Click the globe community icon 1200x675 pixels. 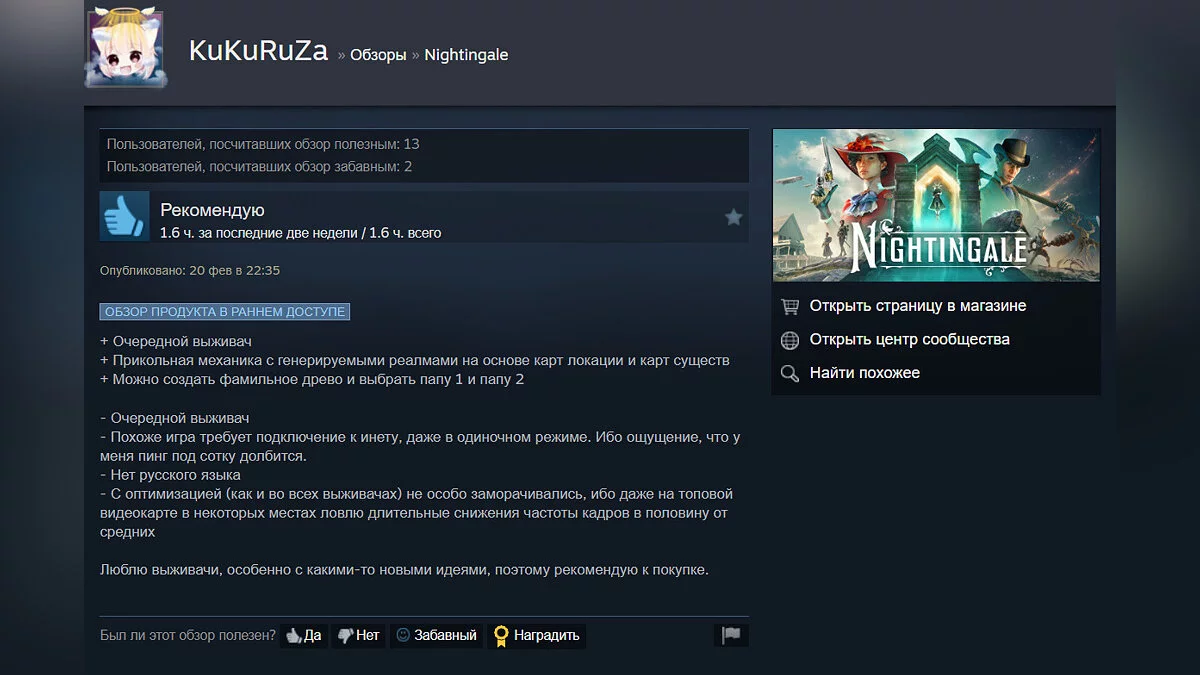[790, 340]
